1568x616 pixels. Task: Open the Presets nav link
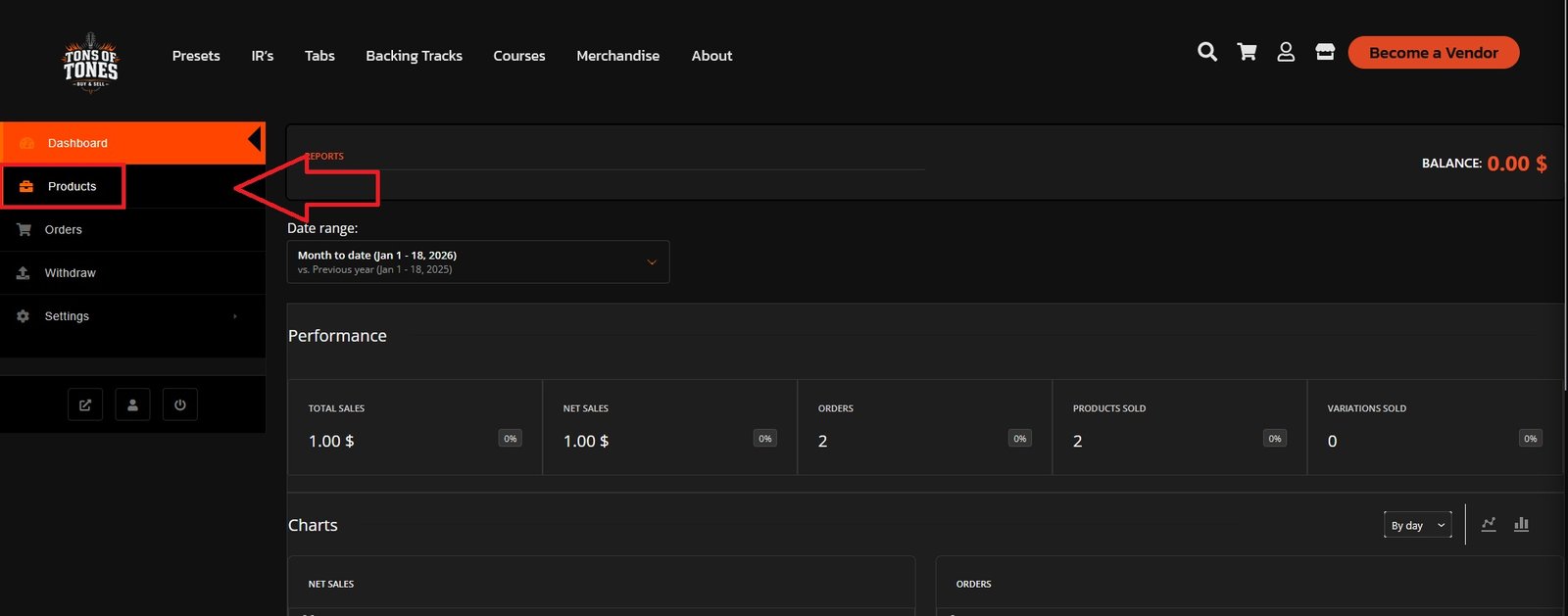tap(196, 56)
